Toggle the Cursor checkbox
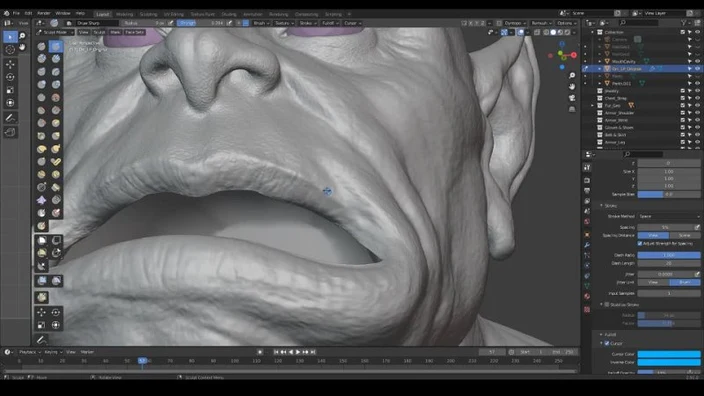 point(607,343)
